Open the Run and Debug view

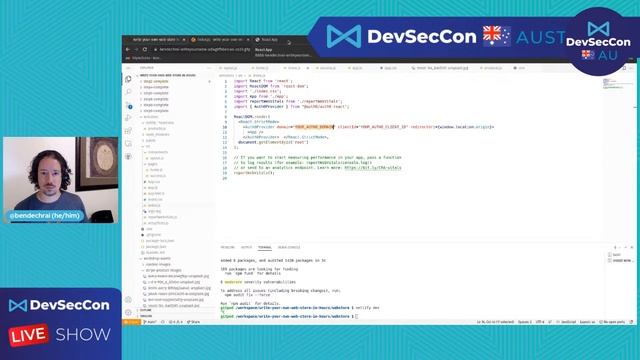tap(128, 118)
